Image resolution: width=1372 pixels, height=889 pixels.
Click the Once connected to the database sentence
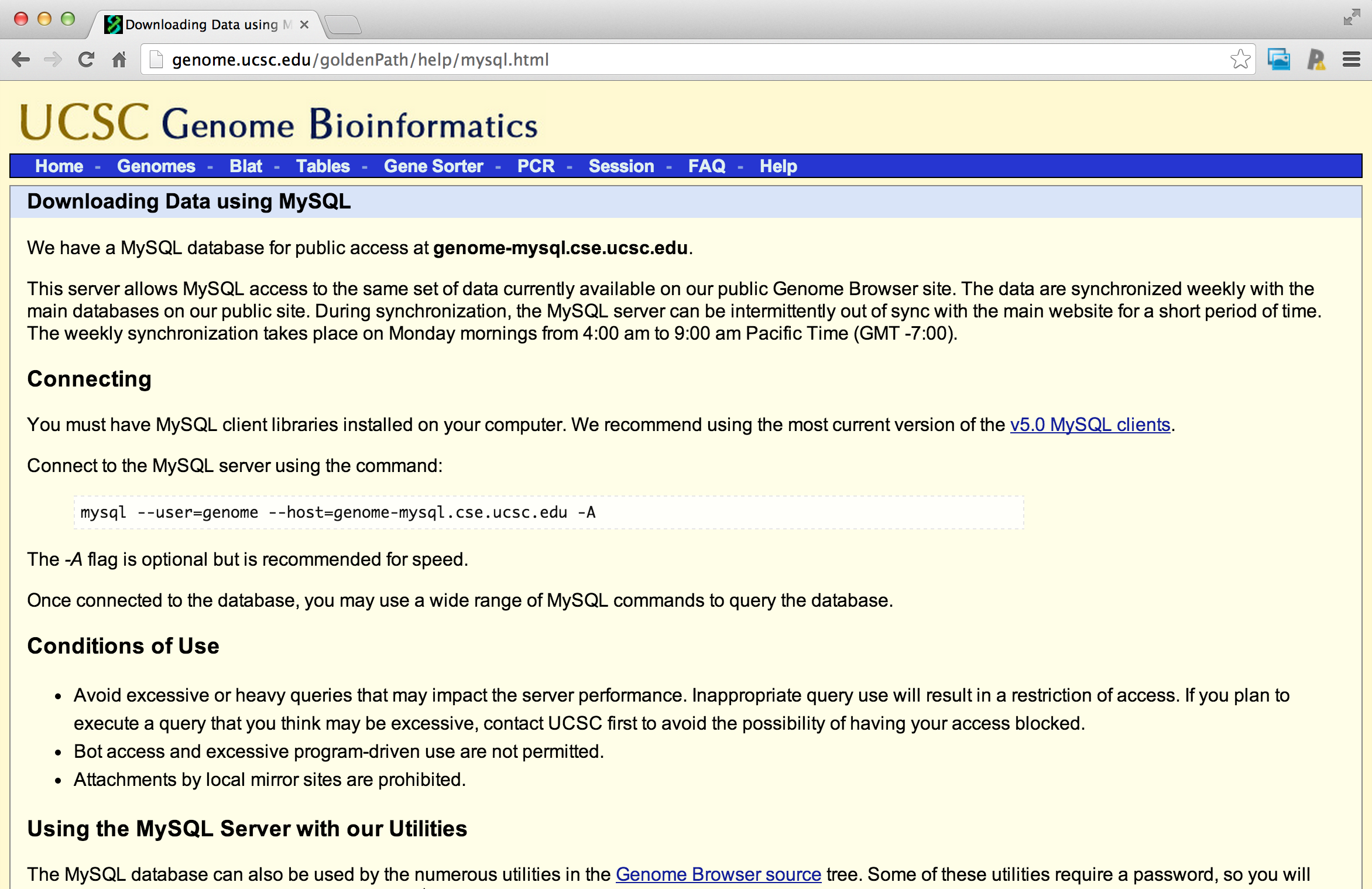(460, 601)
